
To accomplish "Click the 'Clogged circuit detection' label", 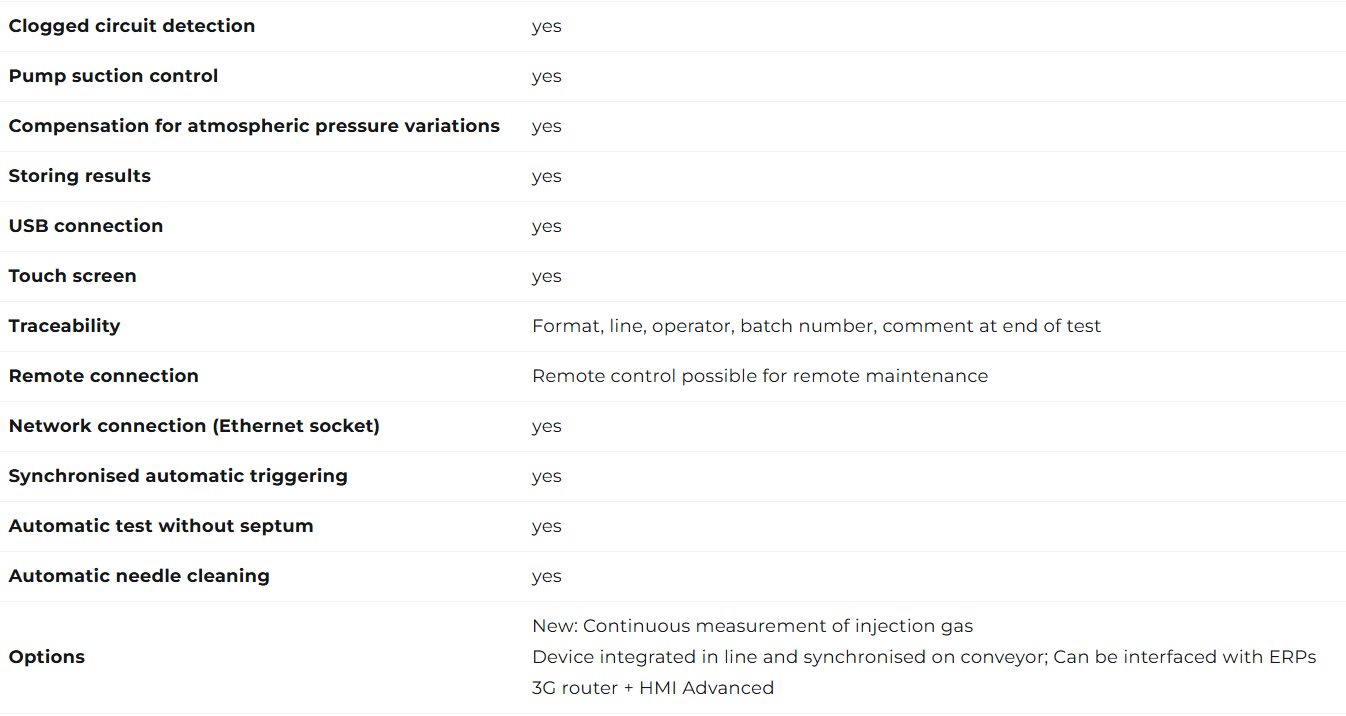I will (132, 26).
